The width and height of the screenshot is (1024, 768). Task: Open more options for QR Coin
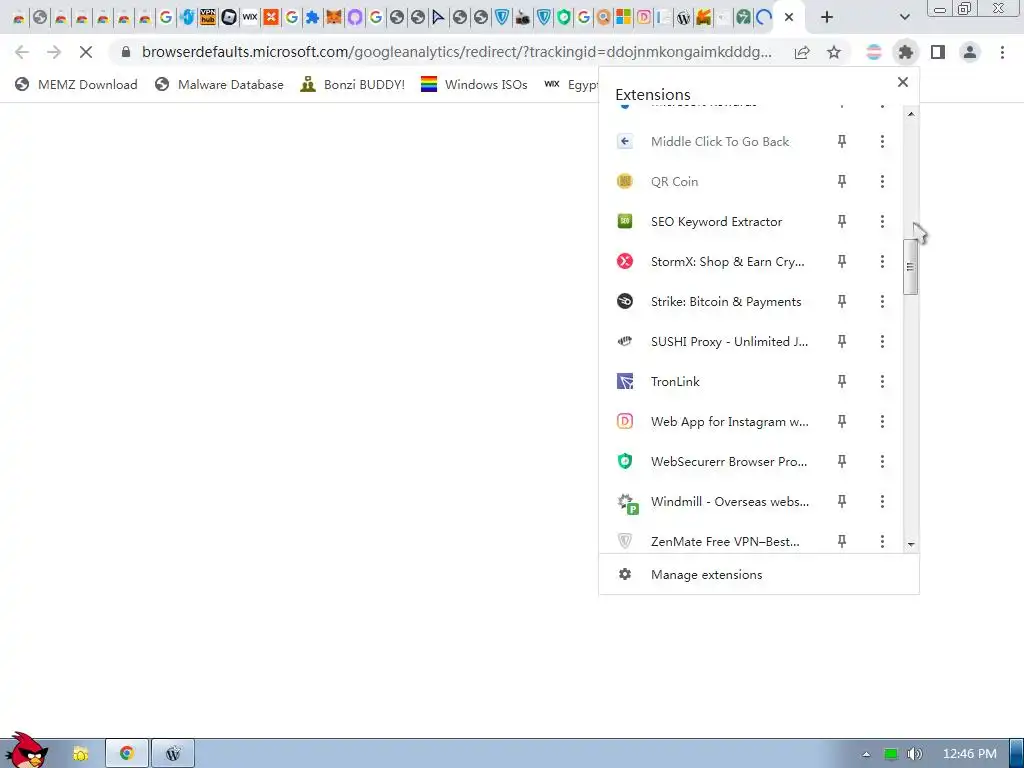[x=882, y=181]
